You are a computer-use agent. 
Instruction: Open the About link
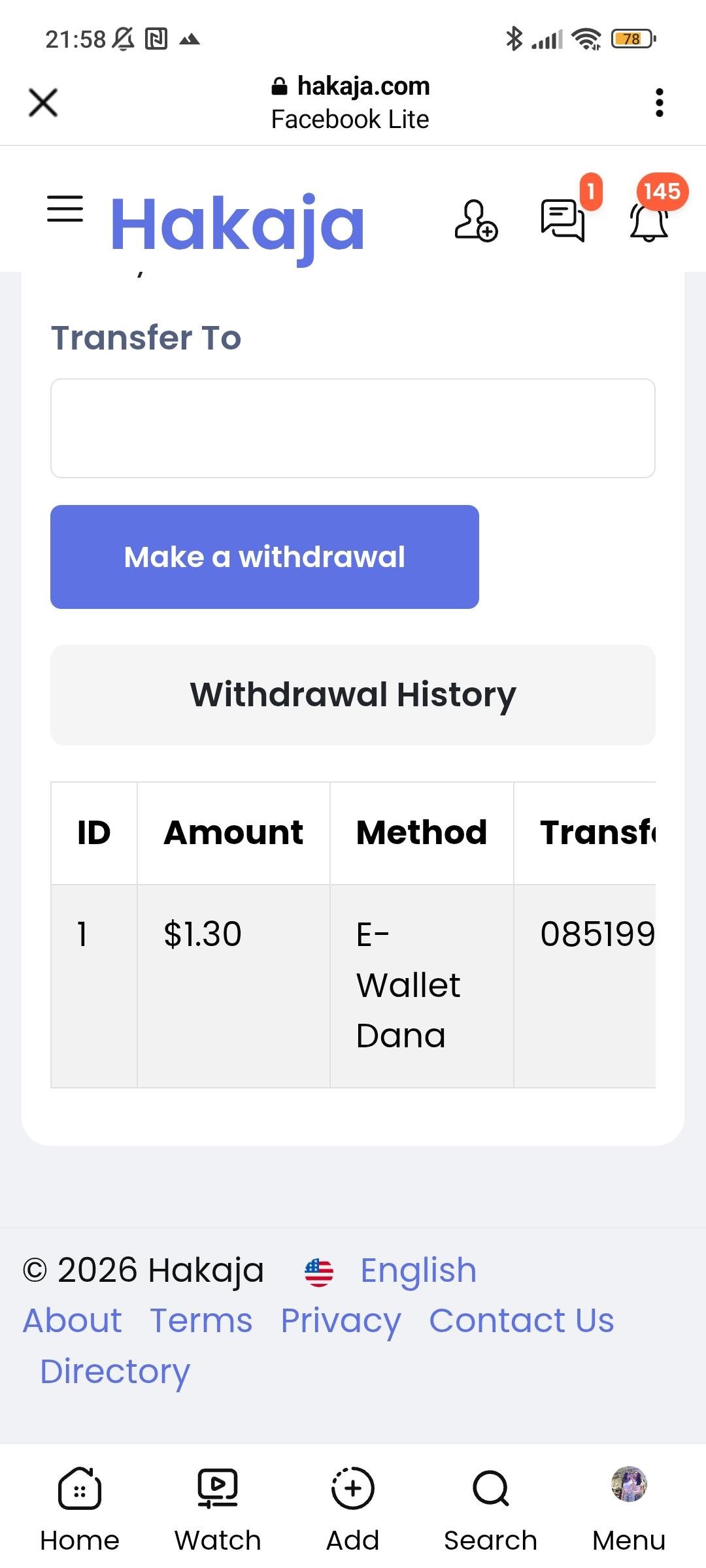73,1321
